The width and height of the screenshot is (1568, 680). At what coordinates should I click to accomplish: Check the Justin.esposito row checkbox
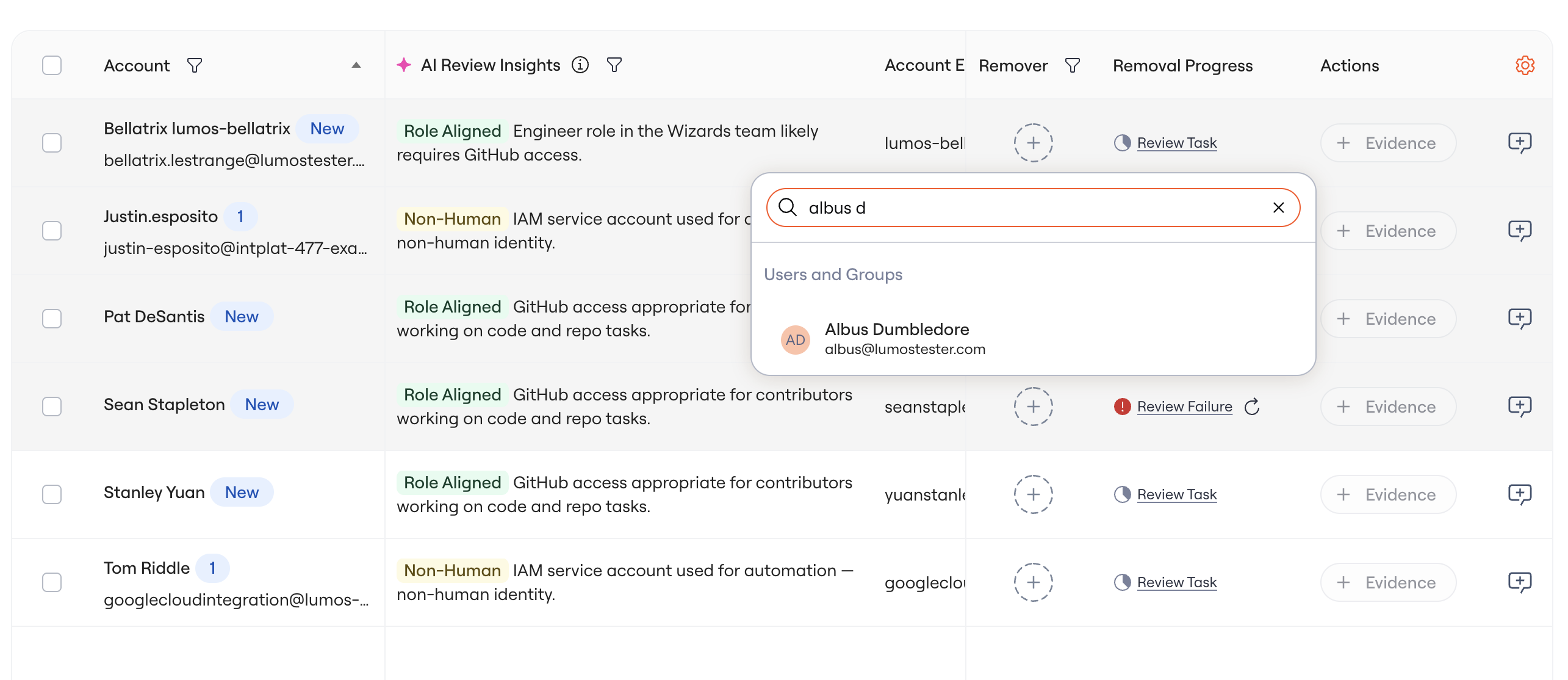pos(52,231)
